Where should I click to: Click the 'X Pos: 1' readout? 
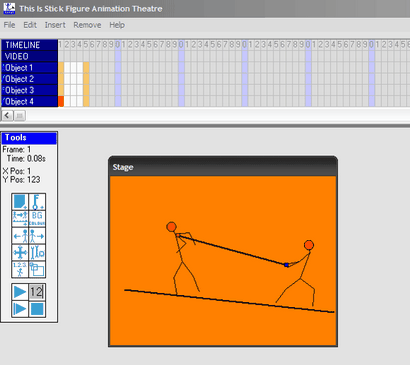tap(17, 171)
